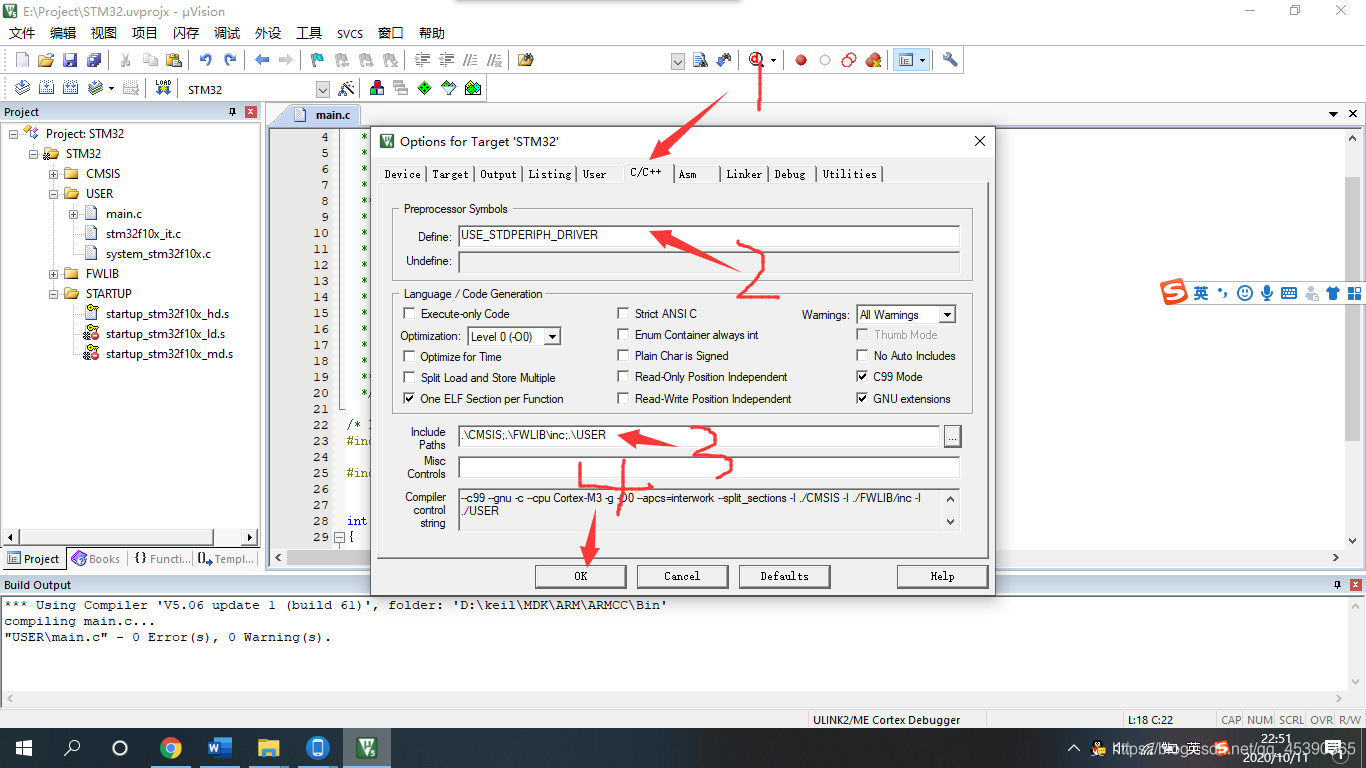The image size is (1366, 768).
Task: Open configuration wrench icon
Action: 950,60
